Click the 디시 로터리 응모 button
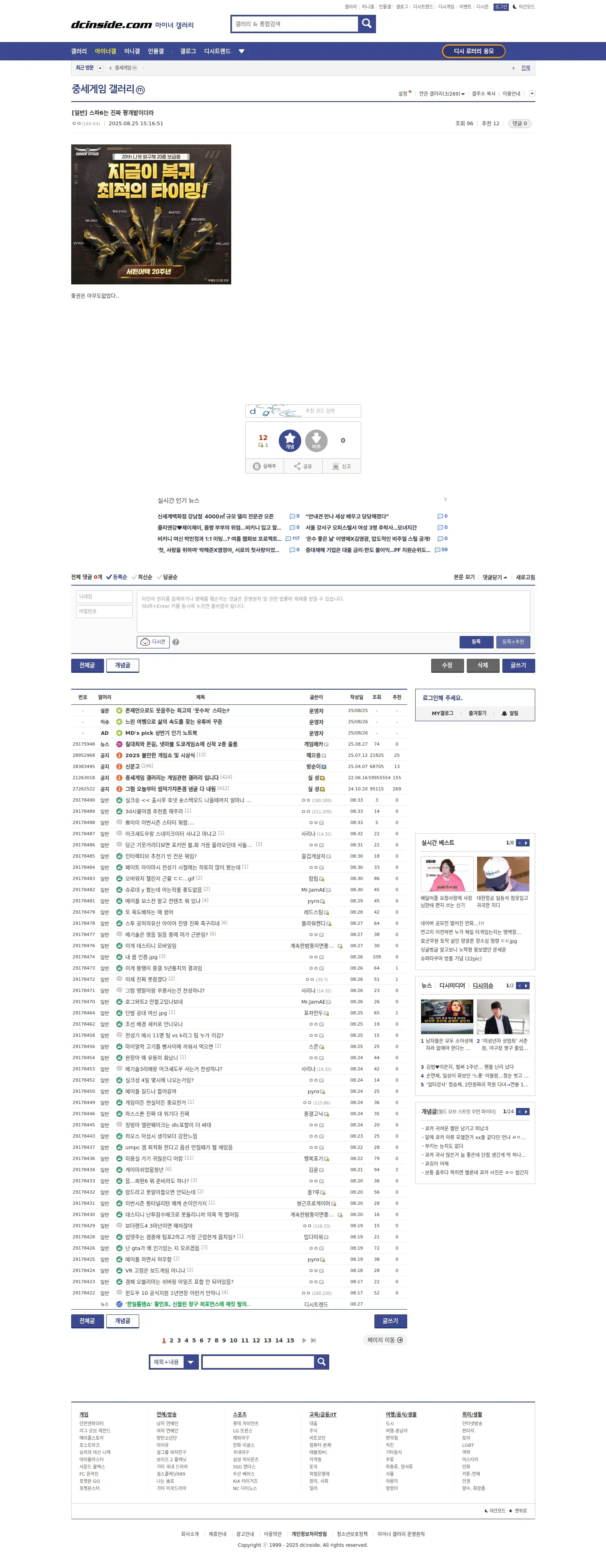 (474, 51)
